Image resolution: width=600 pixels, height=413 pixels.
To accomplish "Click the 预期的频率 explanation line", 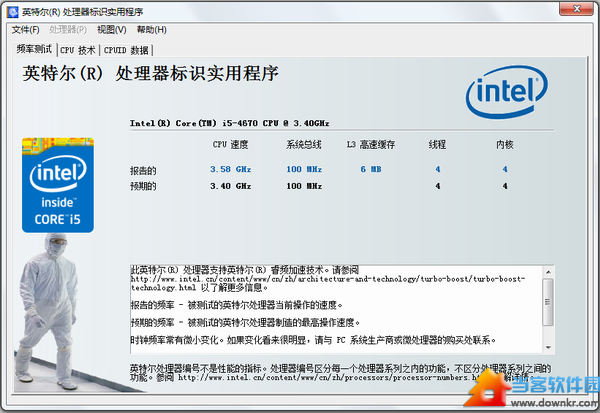I will pos(245,323).
